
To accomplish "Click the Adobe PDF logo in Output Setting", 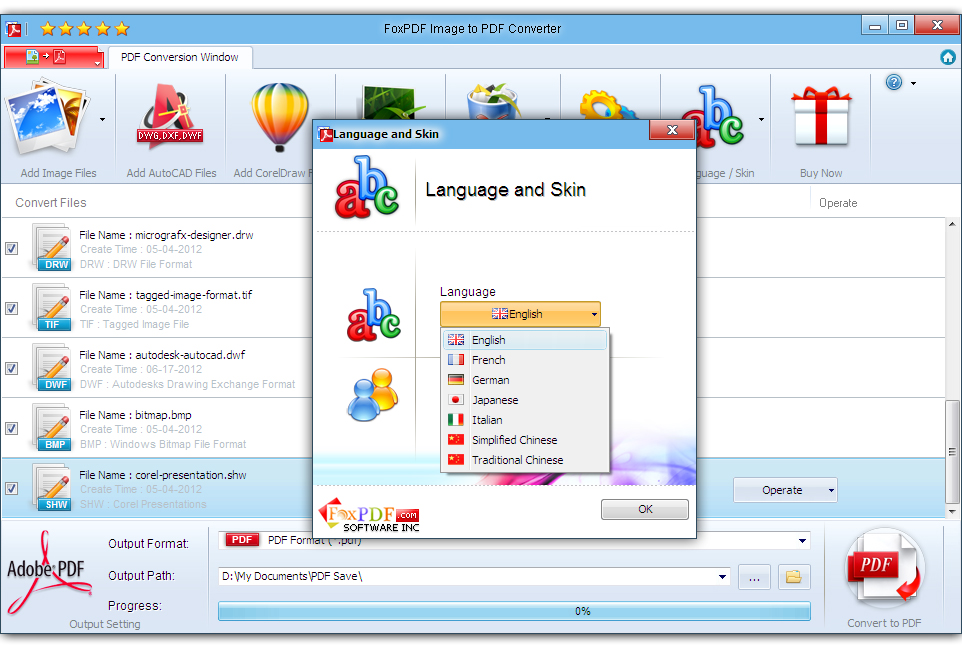I will [x=49, y=572].
